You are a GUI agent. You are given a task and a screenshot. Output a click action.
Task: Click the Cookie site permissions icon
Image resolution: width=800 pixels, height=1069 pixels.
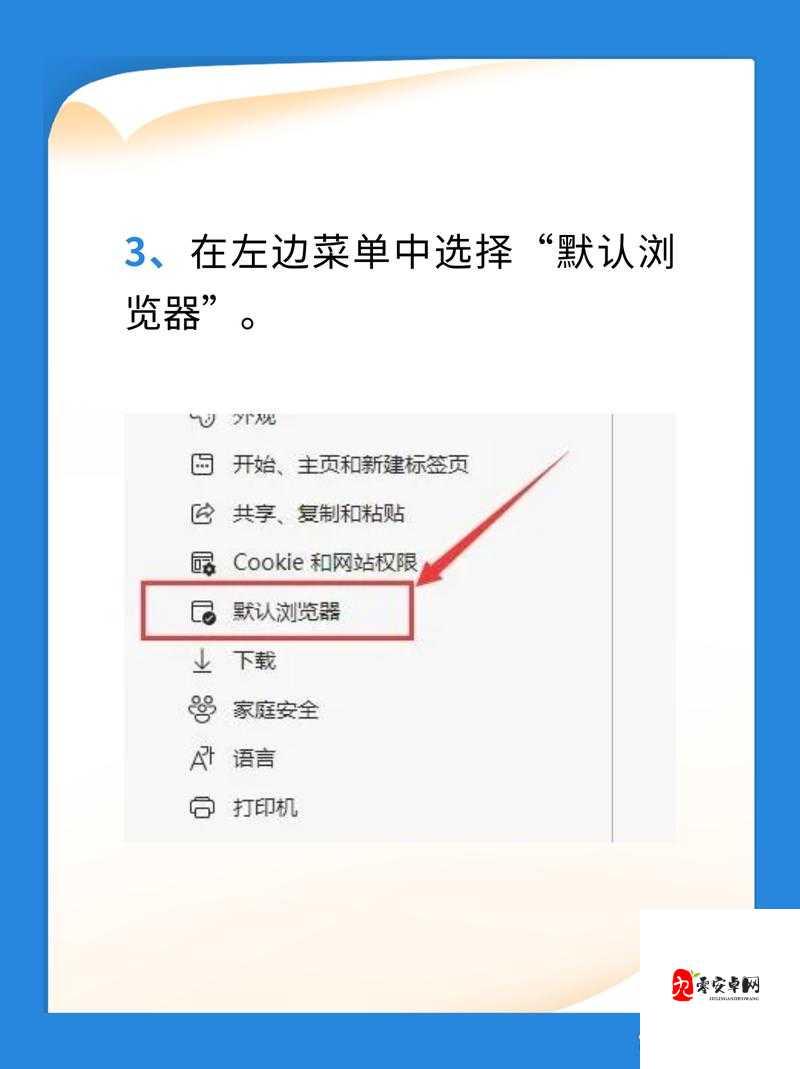pos(203,563)
